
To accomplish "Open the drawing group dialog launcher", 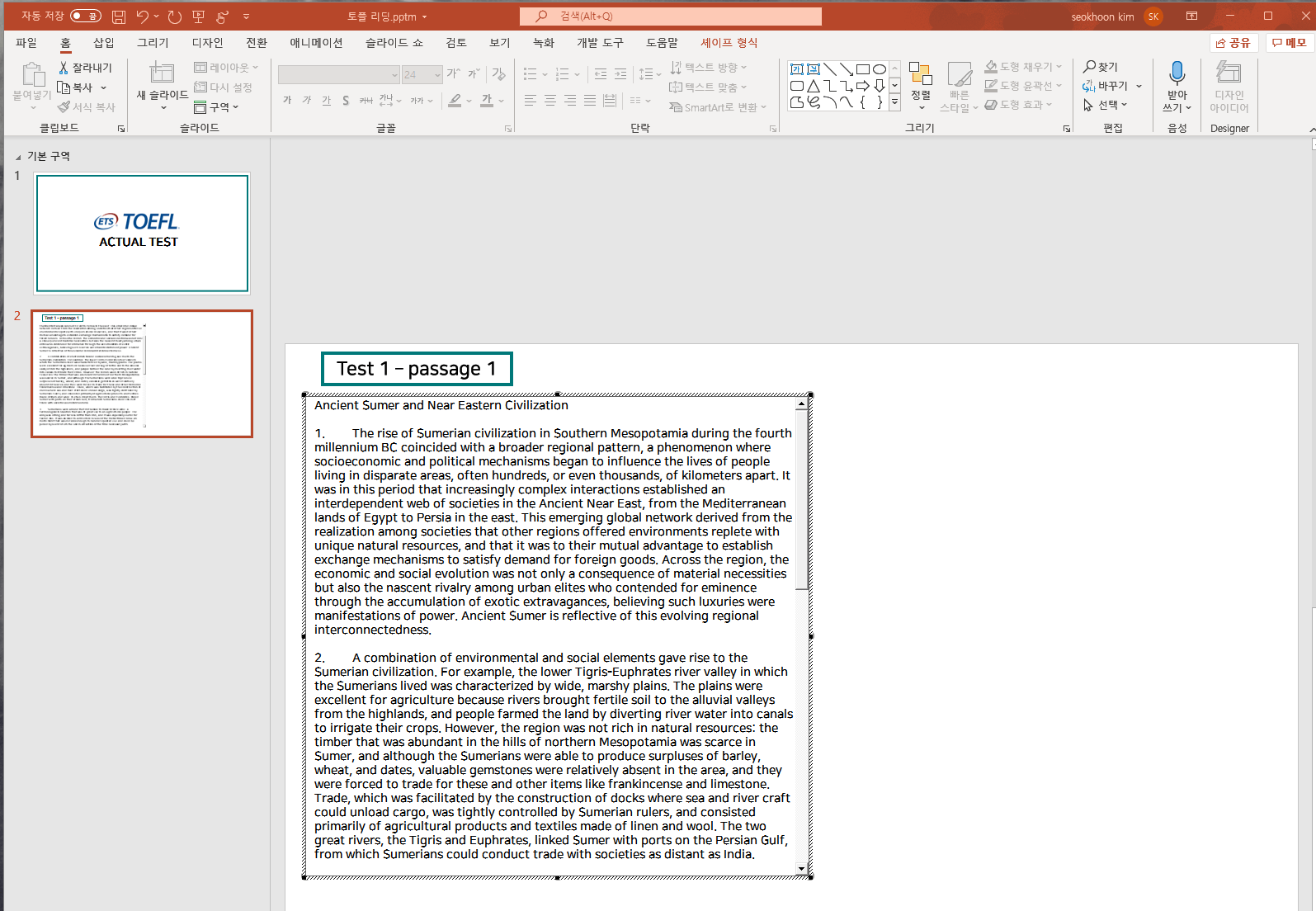I will click(1067, 129).
